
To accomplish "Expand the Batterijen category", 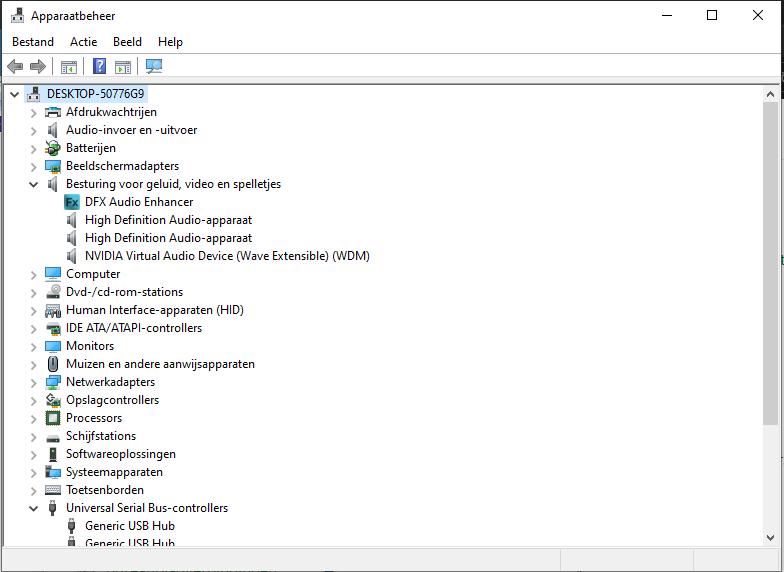I will point(34,148).
